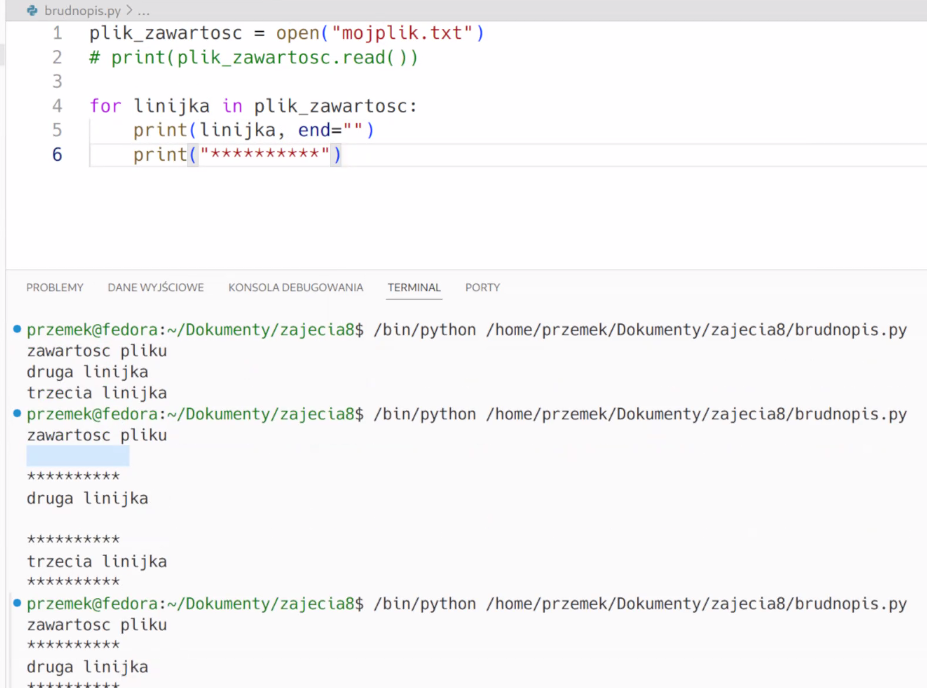Click line number 1 in the editor gutter
Screen dimensions: 927x688
tap(57, 33)
